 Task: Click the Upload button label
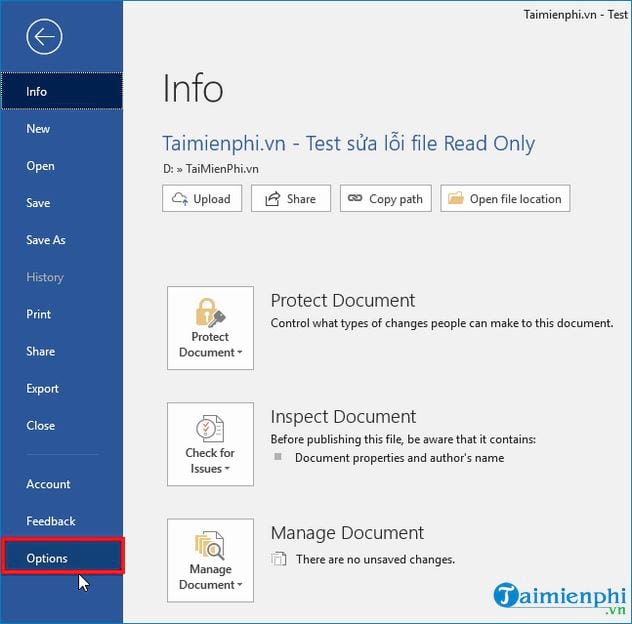tap(212, 199)
